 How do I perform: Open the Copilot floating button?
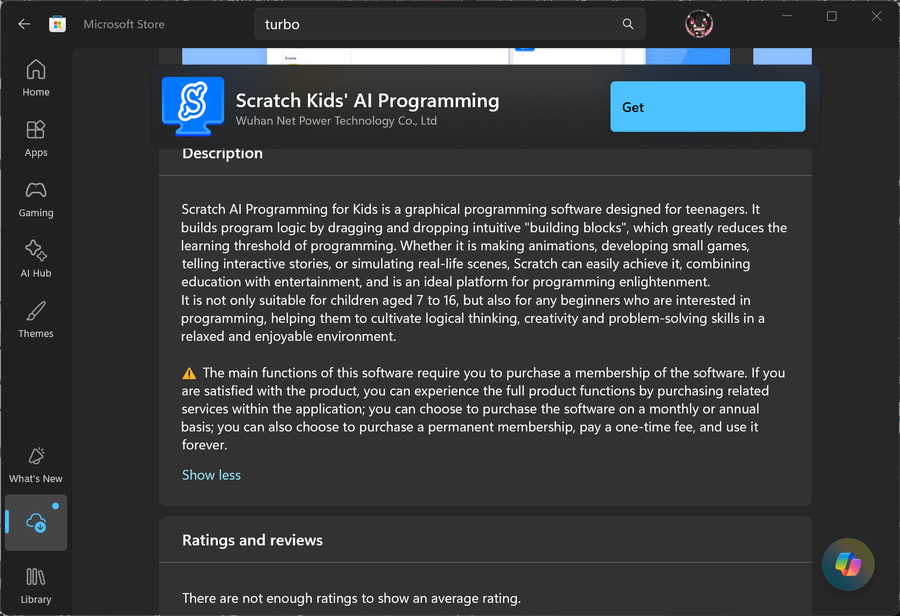point(848,564)
